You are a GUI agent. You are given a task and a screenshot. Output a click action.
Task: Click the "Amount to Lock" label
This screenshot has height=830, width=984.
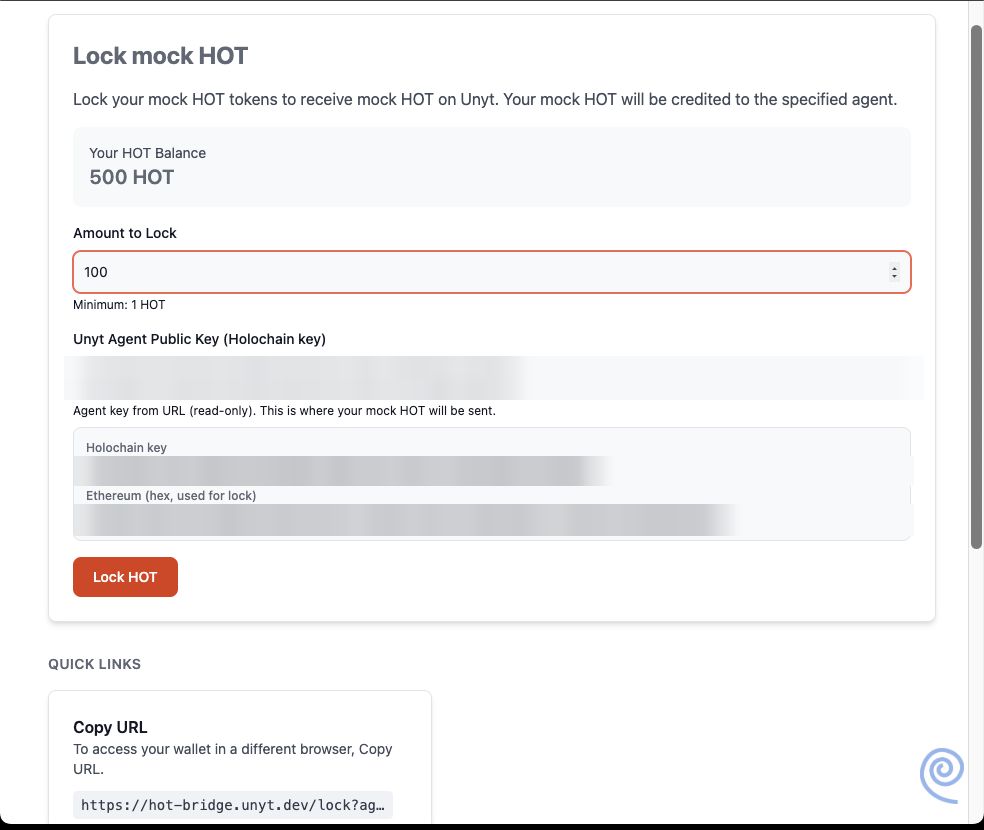coord(125,233)
